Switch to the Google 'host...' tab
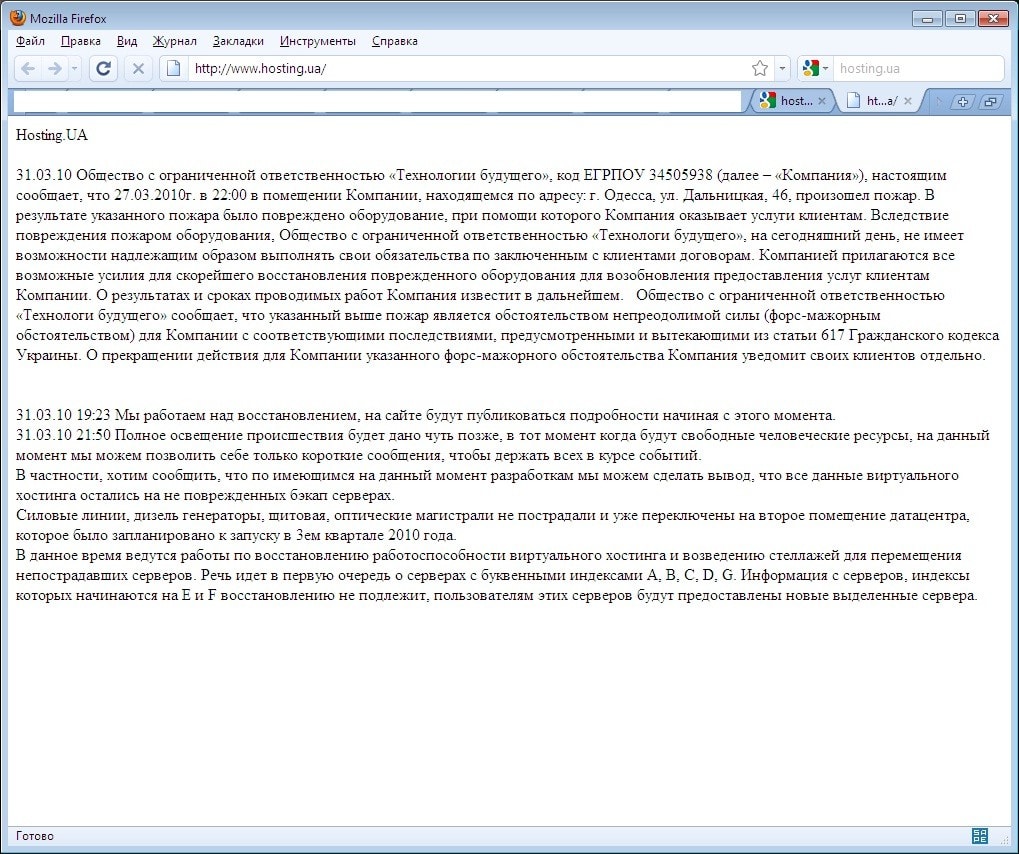Screen dimensions: 1019x854 point(788,101)
